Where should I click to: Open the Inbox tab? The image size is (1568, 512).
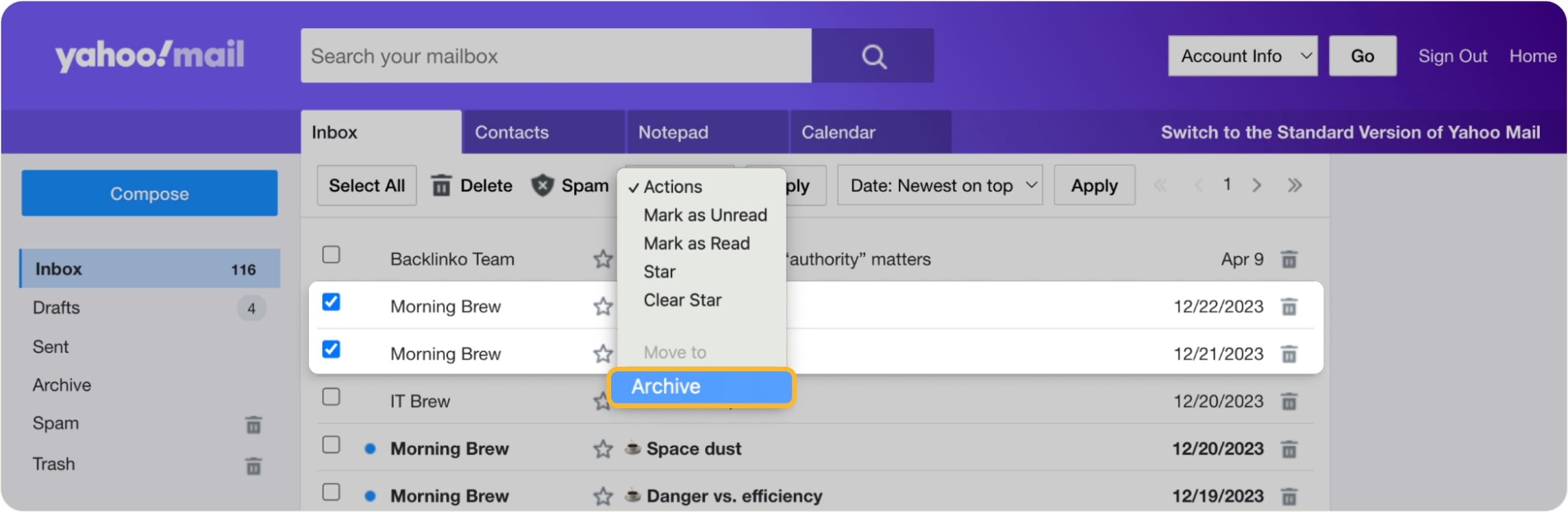(x=381, y=132)
